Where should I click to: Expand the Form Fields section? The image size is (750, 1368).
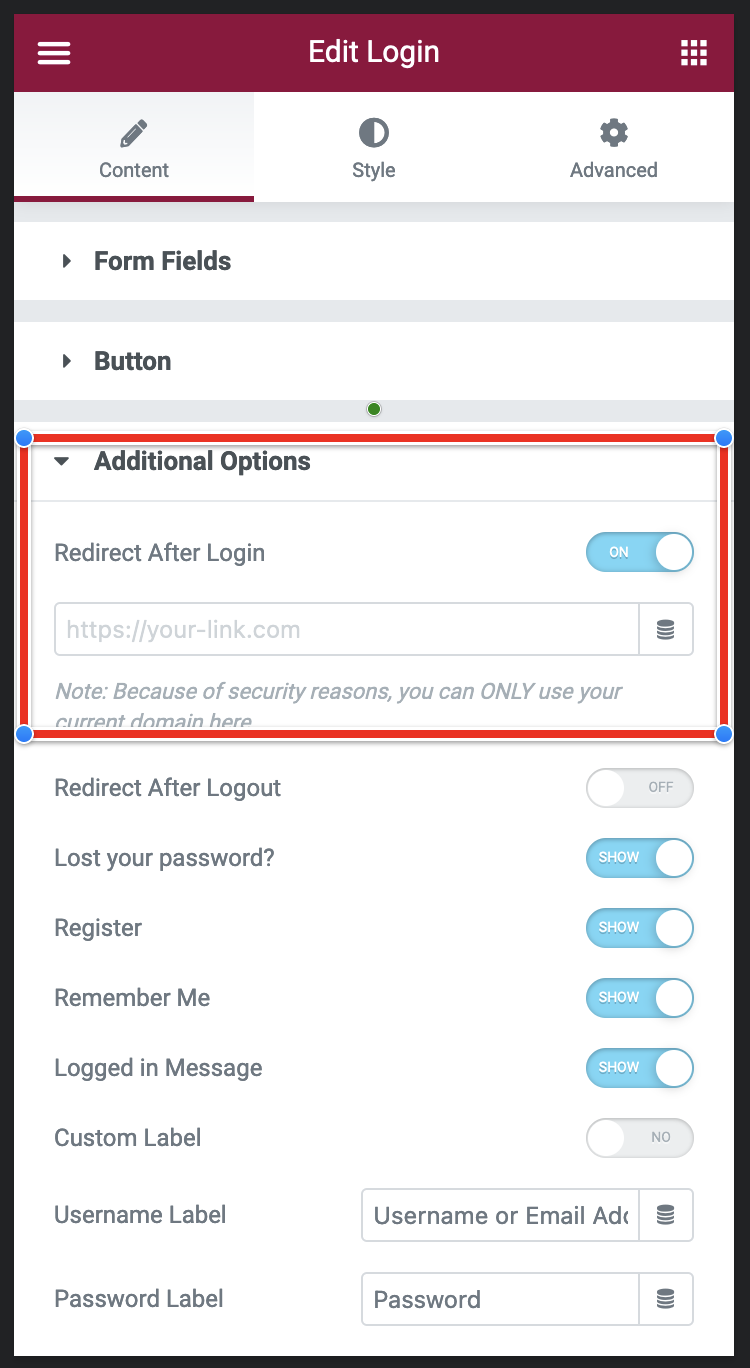click(x=162, y=261)
